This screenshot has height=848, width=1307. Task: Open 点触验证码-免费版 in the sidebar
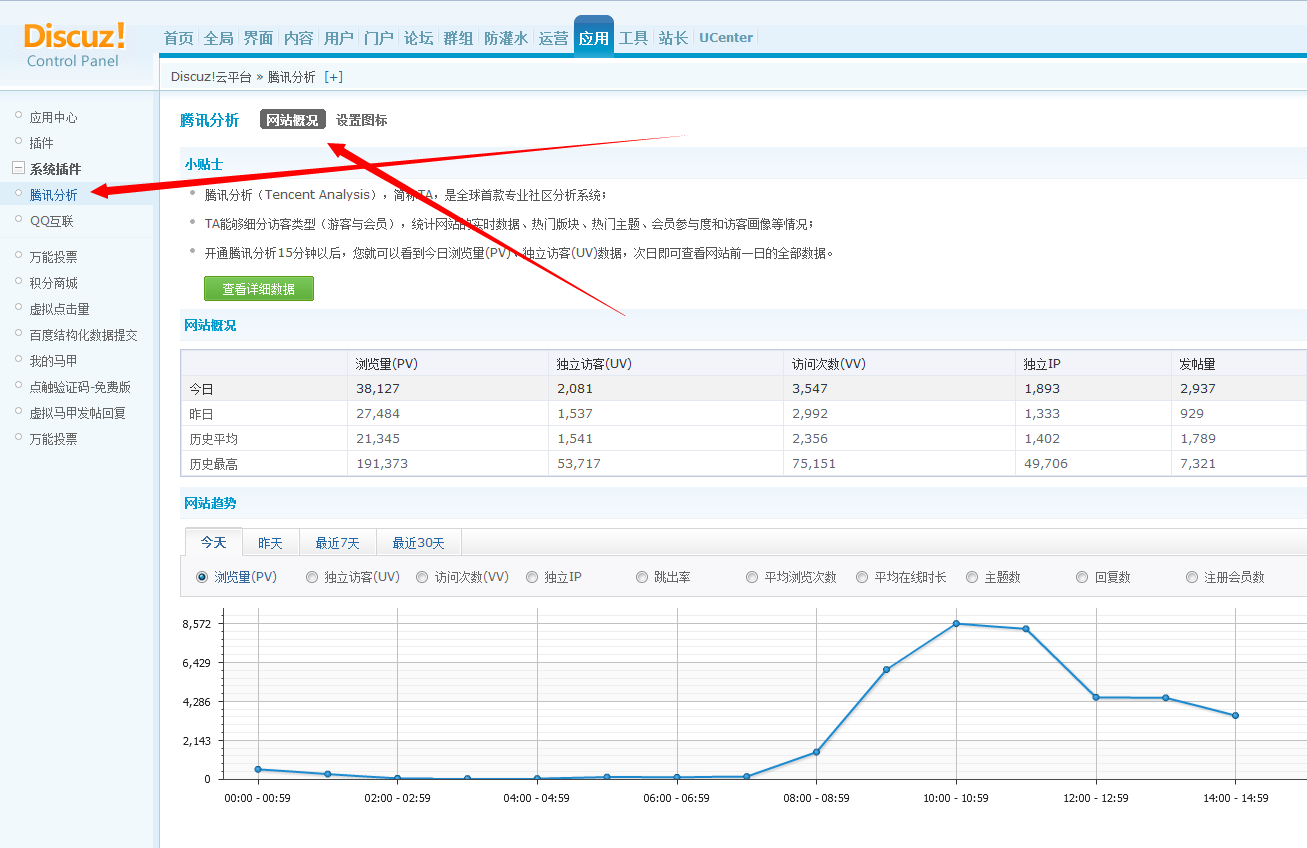[x=80, y=387]
